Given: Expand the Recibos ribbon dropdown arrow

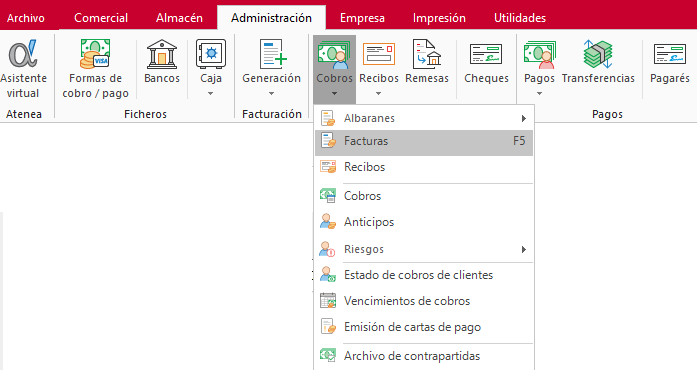Looking at the screenshot, I should pos(379,94).
